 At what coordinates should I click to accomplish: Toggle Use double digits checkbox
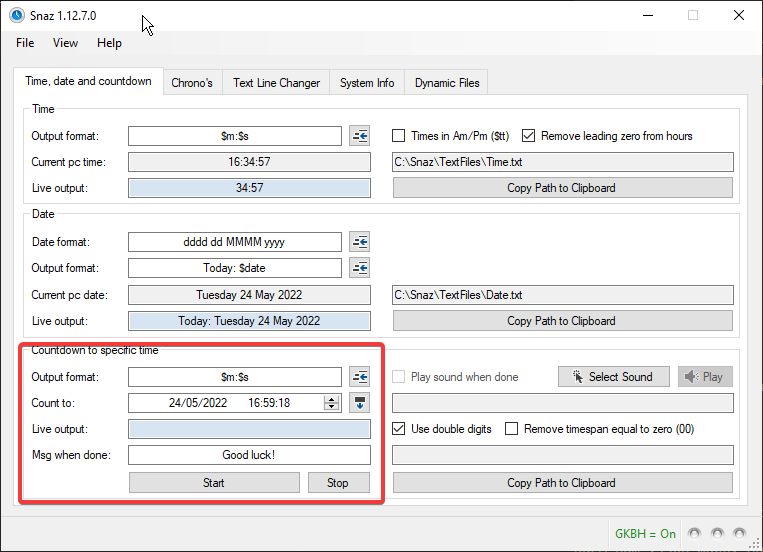point(399,429)
